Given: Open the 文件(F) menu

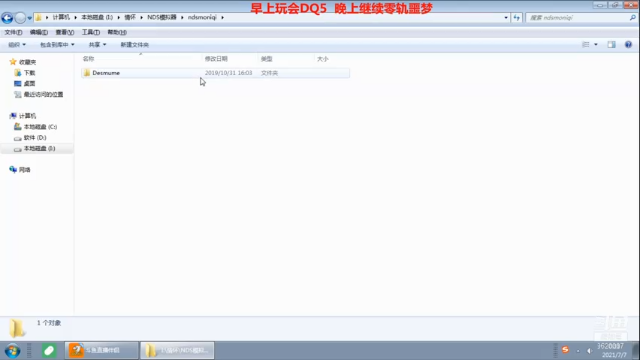Looking at the screenshot, I should (x=13, y=32).
